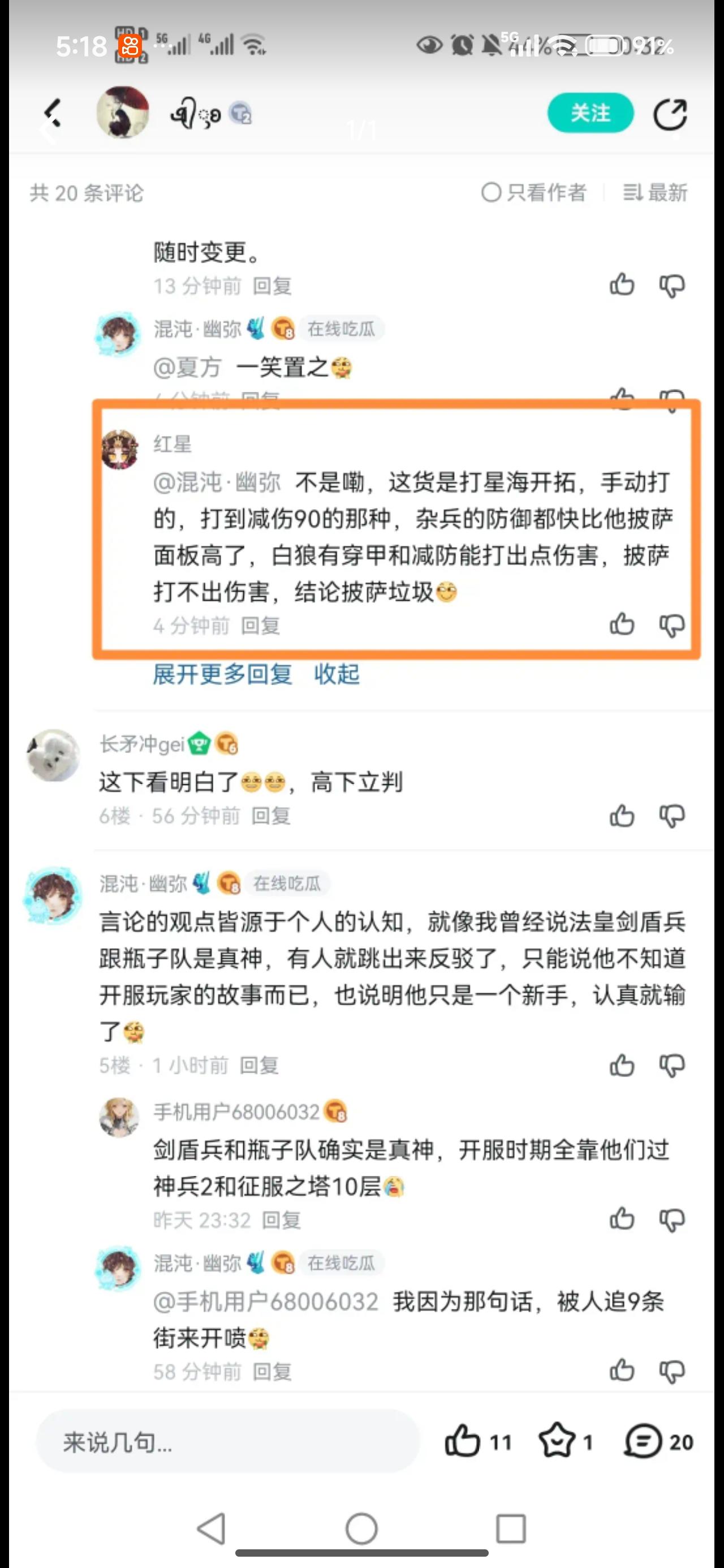Image resolution: width=724 pixels, height=1568 pixels.
Task: Tap the @手机用户68006032 mention link
Action: click(265, 1302)
